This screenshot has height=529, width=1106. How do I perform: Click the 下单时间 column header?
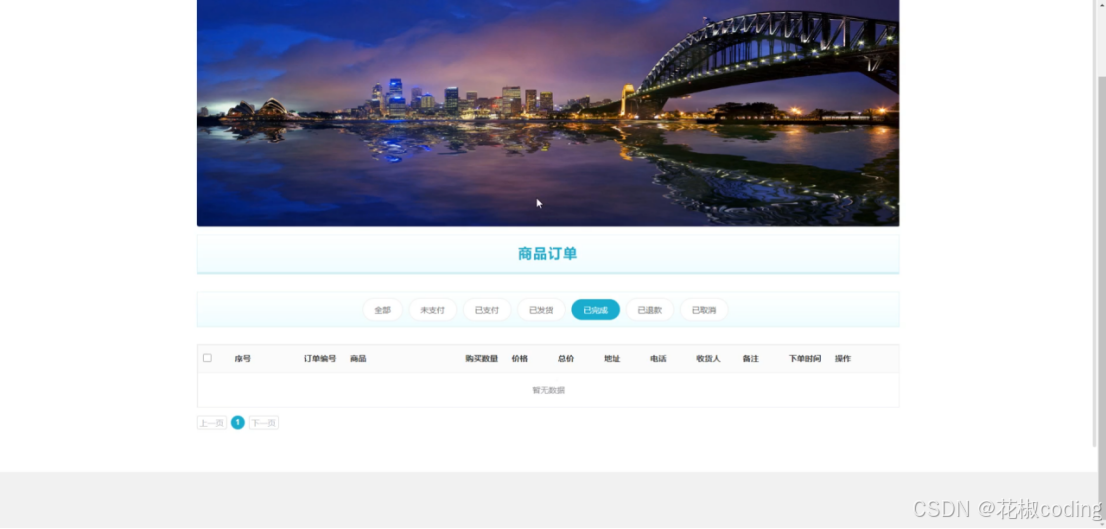coord(805,359)
